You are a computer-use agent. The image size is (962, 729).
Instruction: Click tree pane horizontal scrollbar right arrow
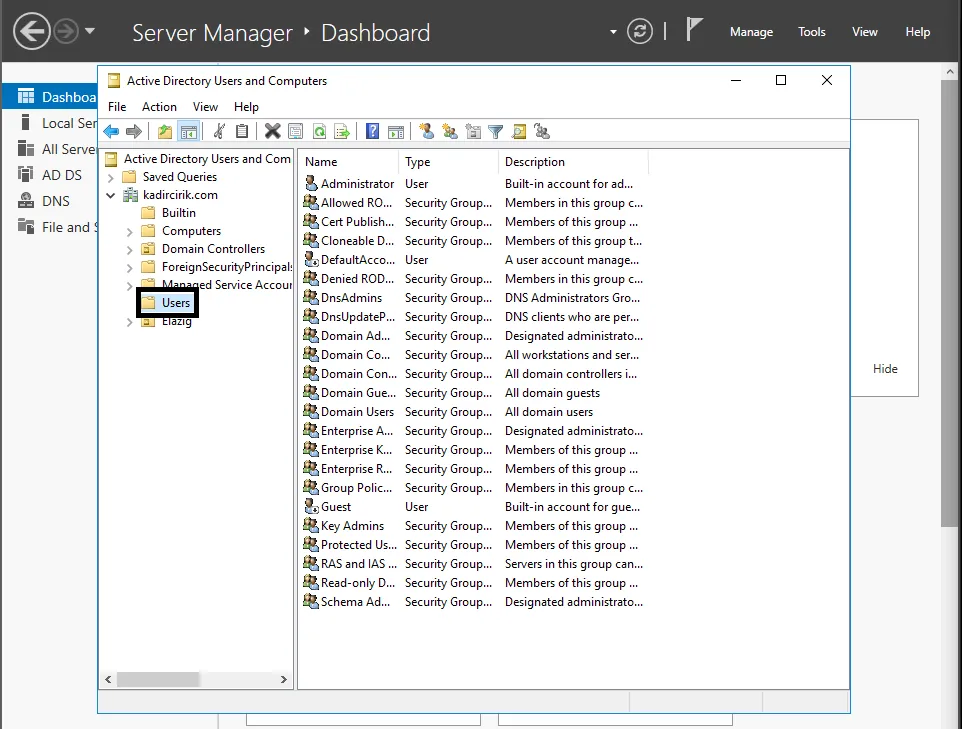(283, 679)
